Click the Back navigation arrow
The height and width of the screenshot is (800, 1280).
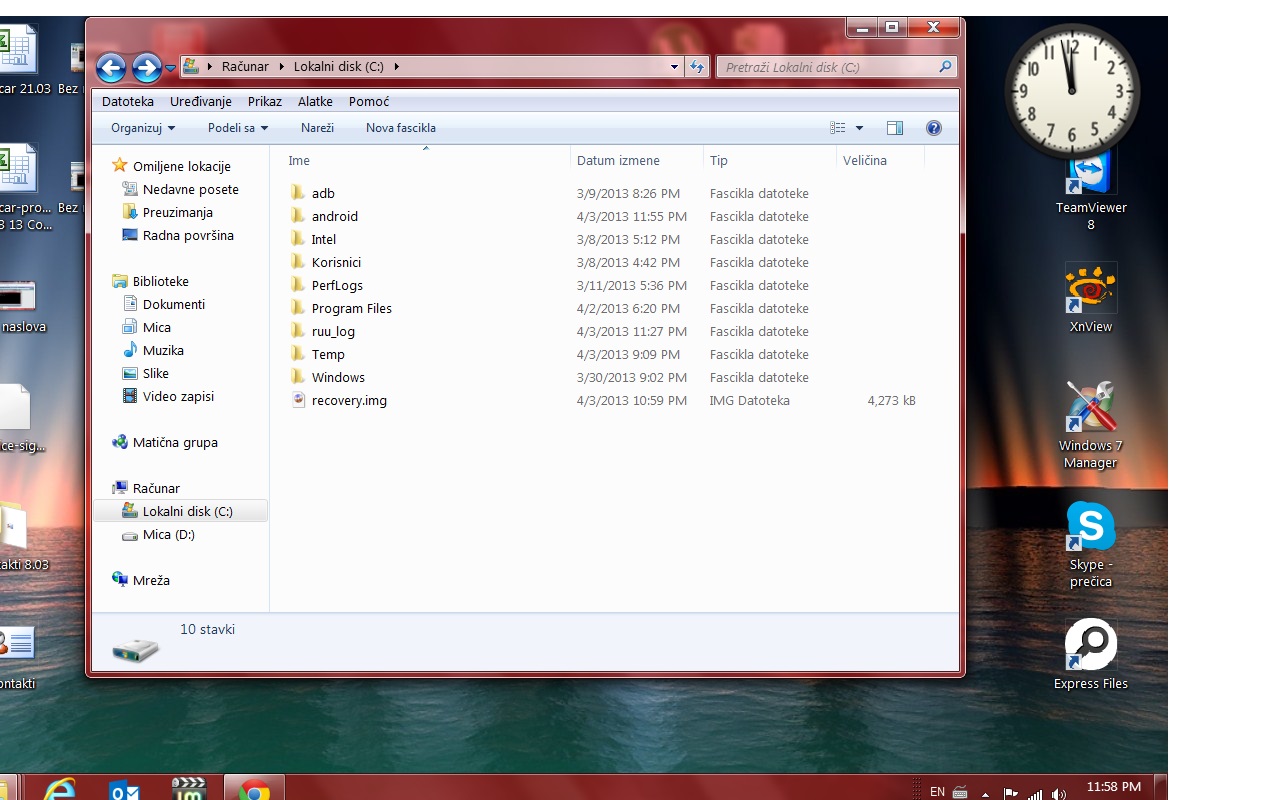(x=111, y=68)
